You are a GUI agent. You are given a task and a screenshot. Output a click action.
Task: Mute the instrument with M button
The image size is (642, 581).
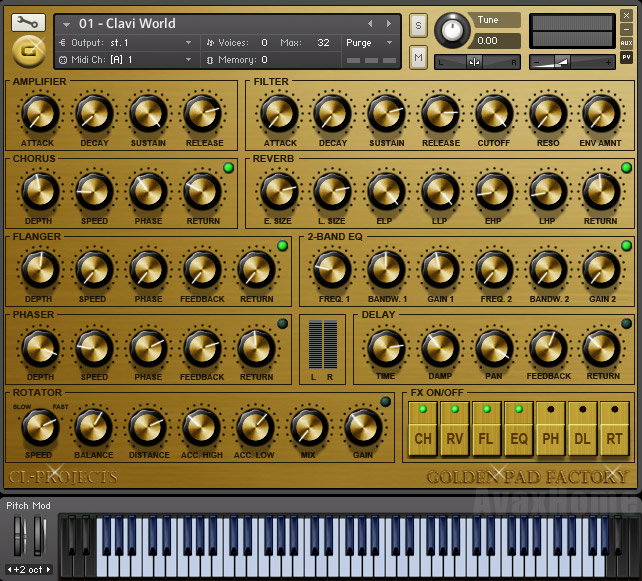(x=418, y=57)
